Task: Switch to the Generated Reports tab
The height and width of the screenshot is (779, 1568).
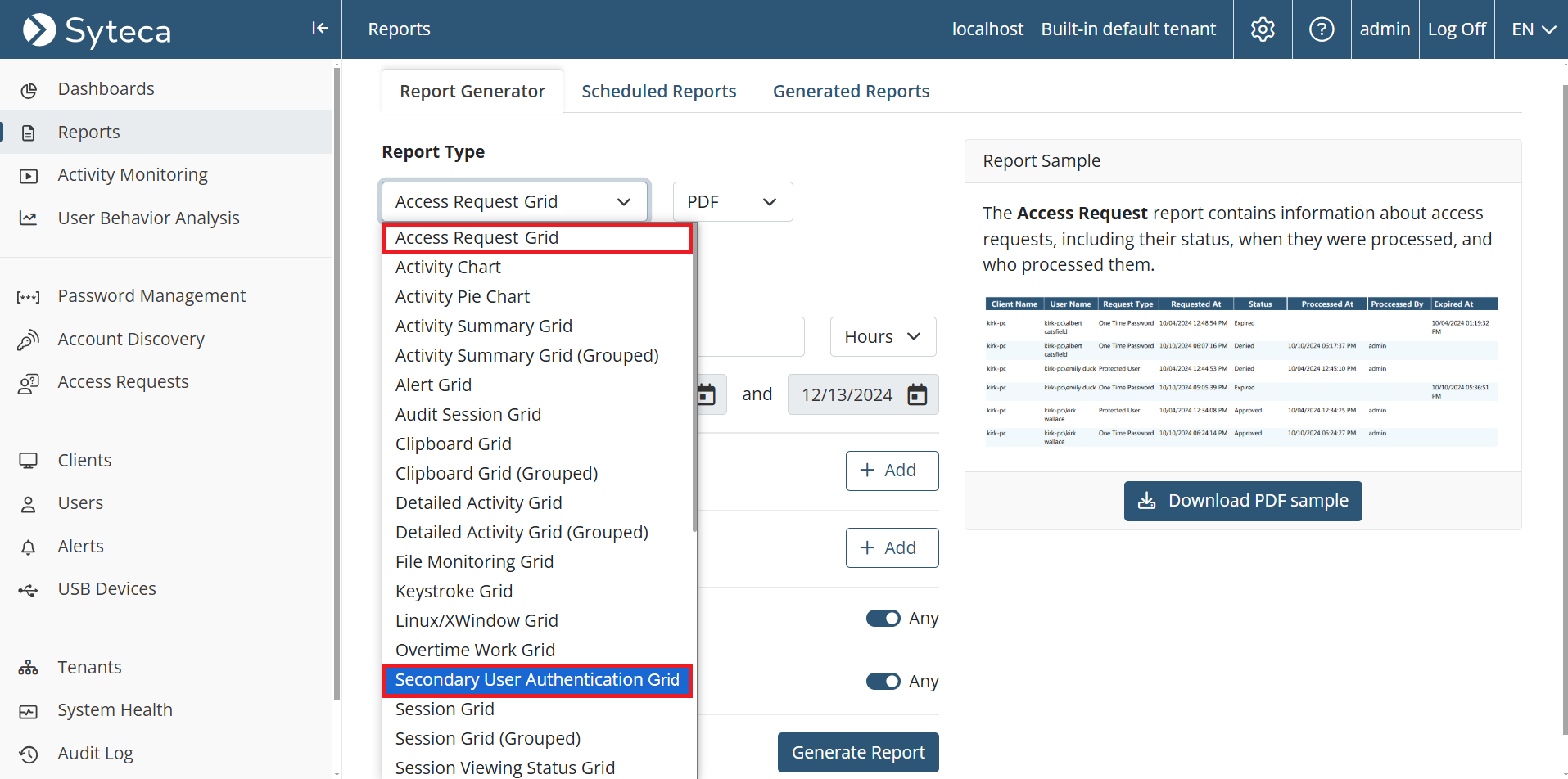Action: pos(851,92)
